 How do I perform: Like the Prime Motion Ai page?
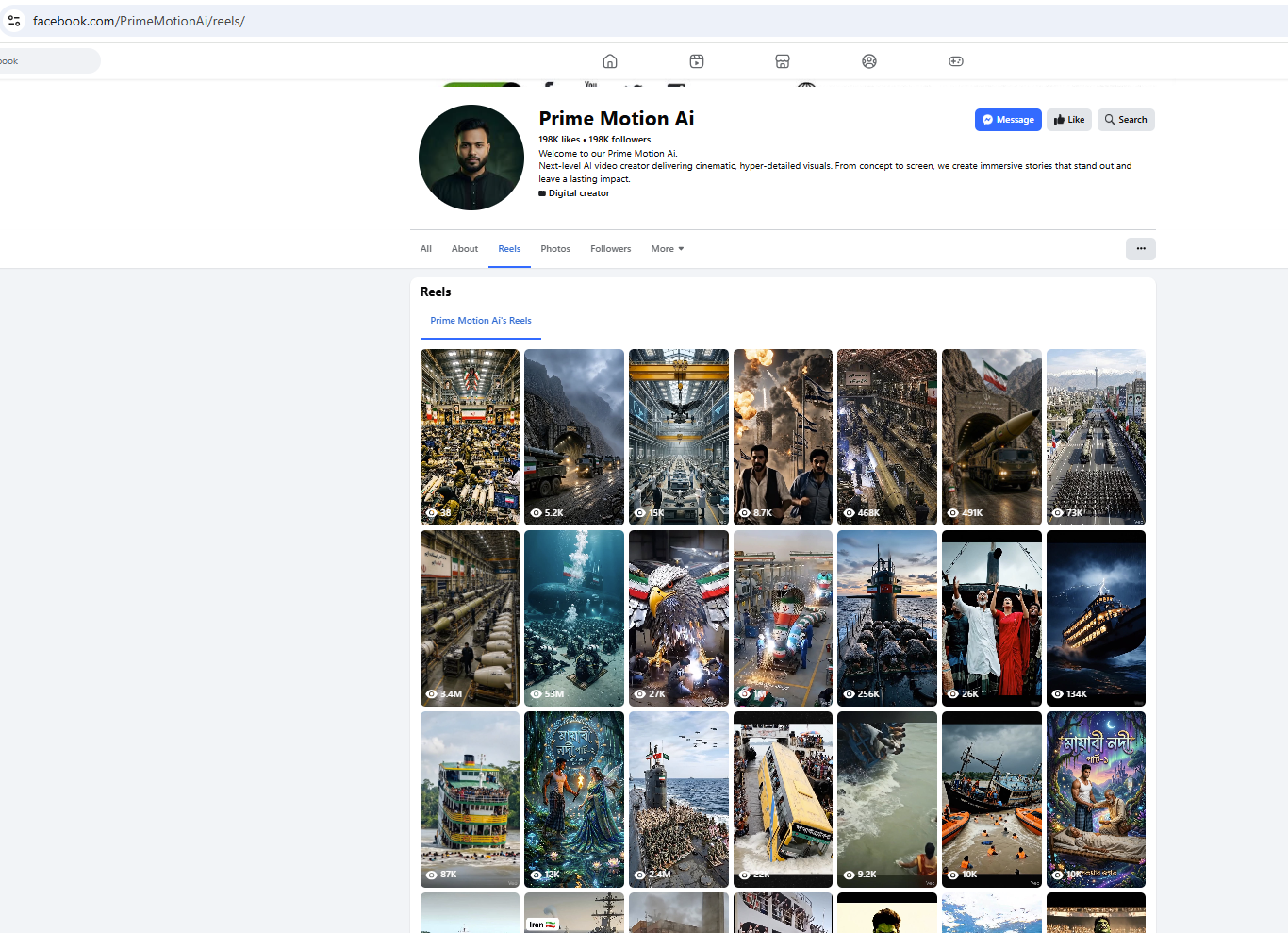click(1069, 120)
